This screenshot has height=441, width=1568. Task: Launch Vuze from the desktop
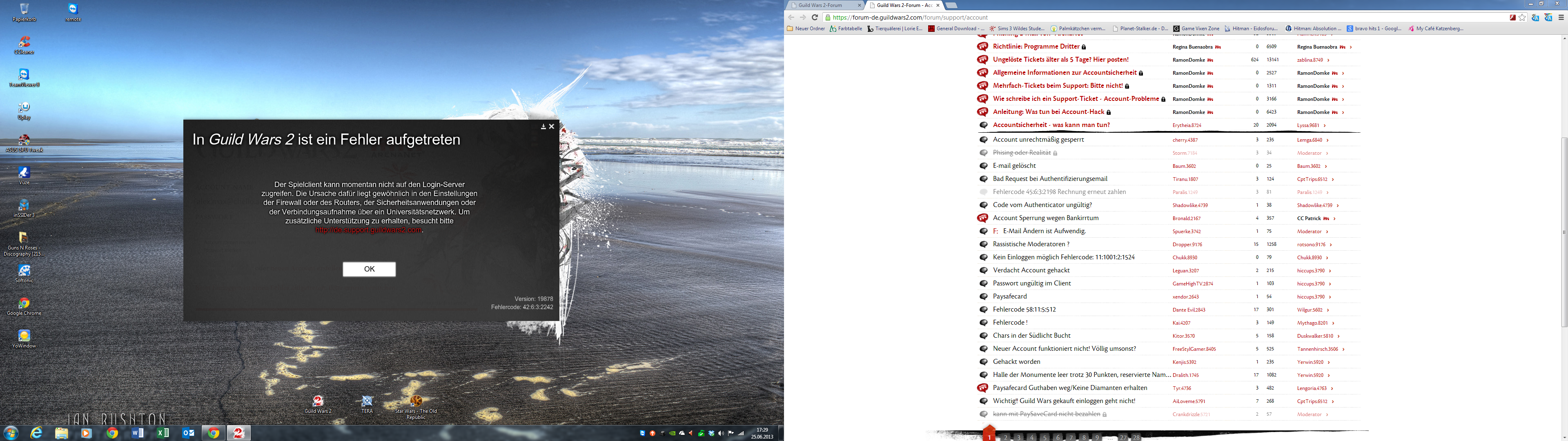point(24,176)
